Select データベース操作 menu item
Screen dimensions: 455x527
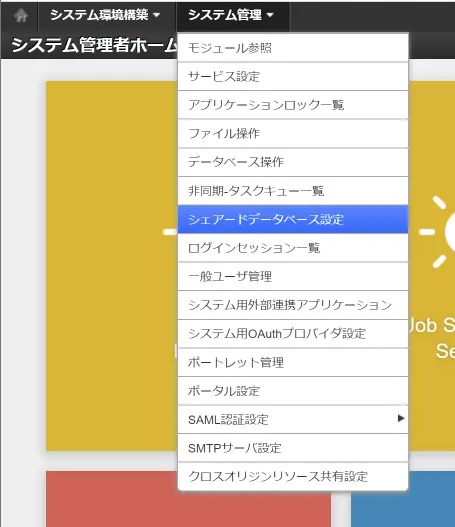click(x=293, y=162)
